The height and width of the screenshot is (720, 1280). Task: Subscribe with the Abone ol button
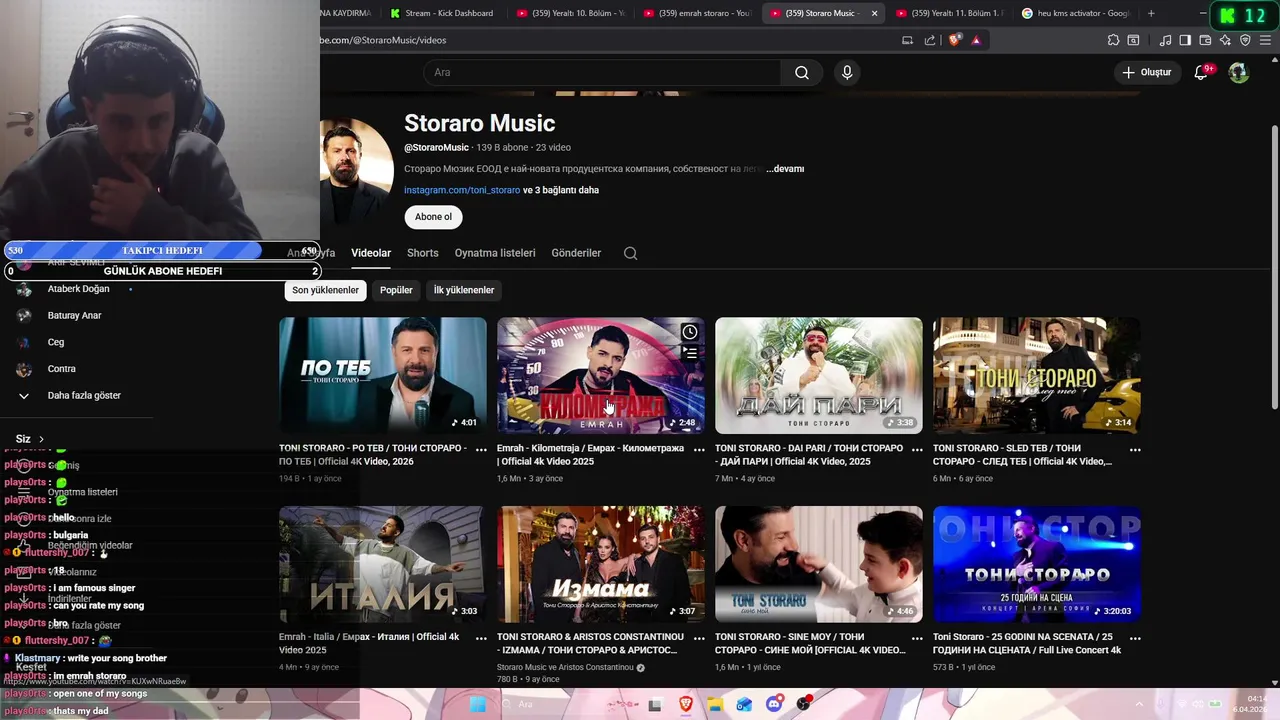(x=433, y=217)
